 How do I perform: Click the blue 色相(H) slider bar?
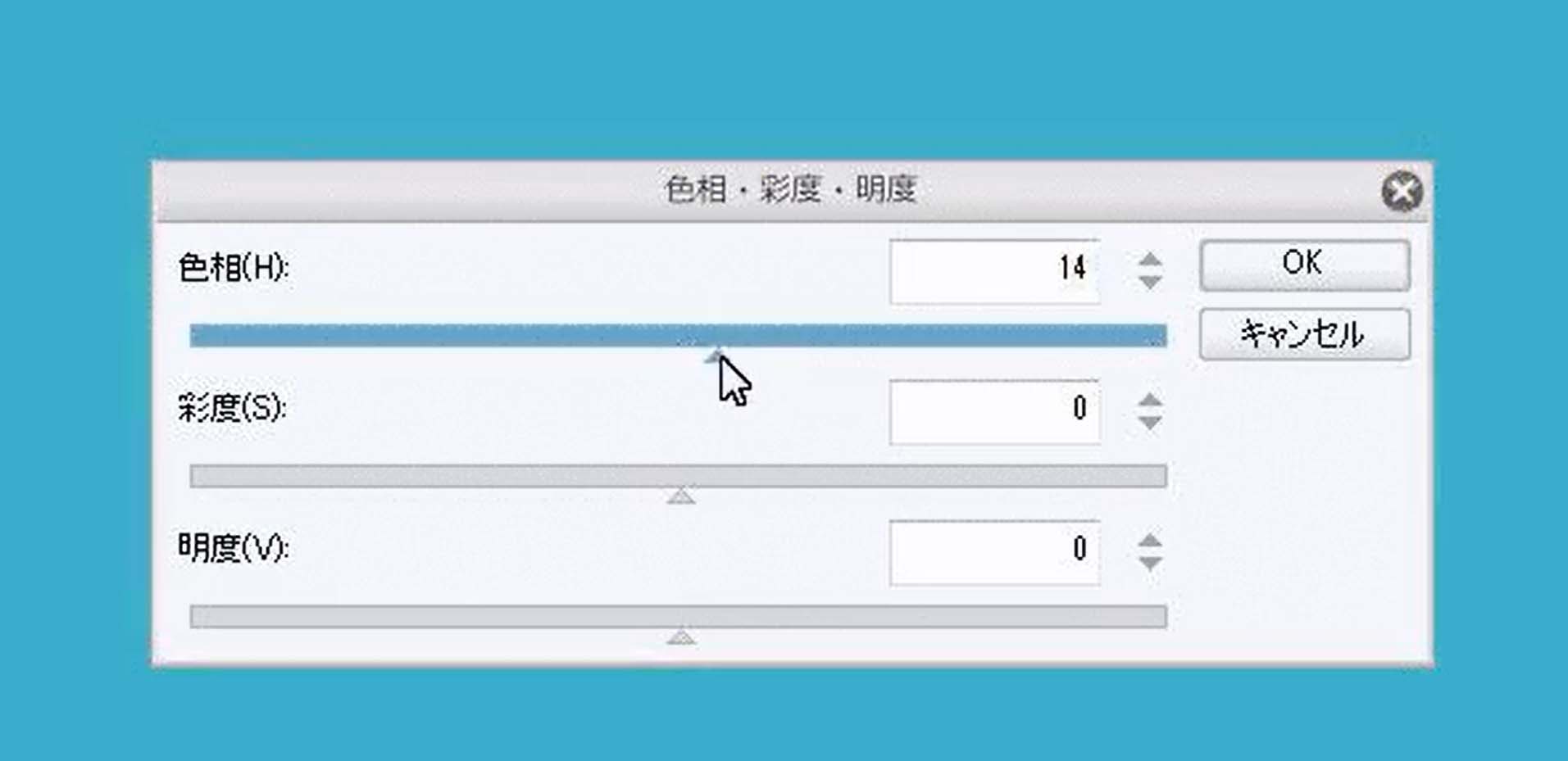pyautogui.click(x=678, y=336)
